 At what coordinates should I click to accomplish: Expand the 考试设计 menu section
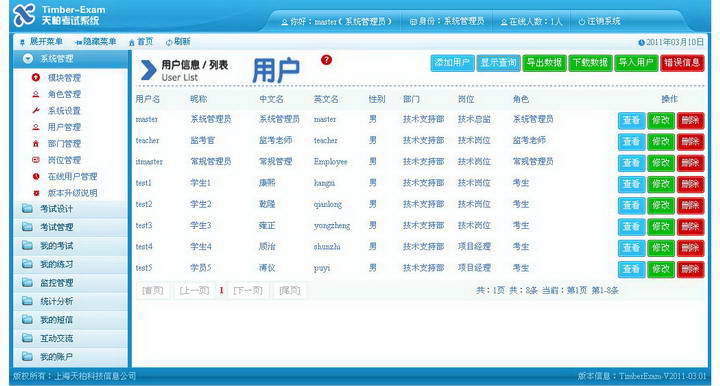(x=70, y=209)
